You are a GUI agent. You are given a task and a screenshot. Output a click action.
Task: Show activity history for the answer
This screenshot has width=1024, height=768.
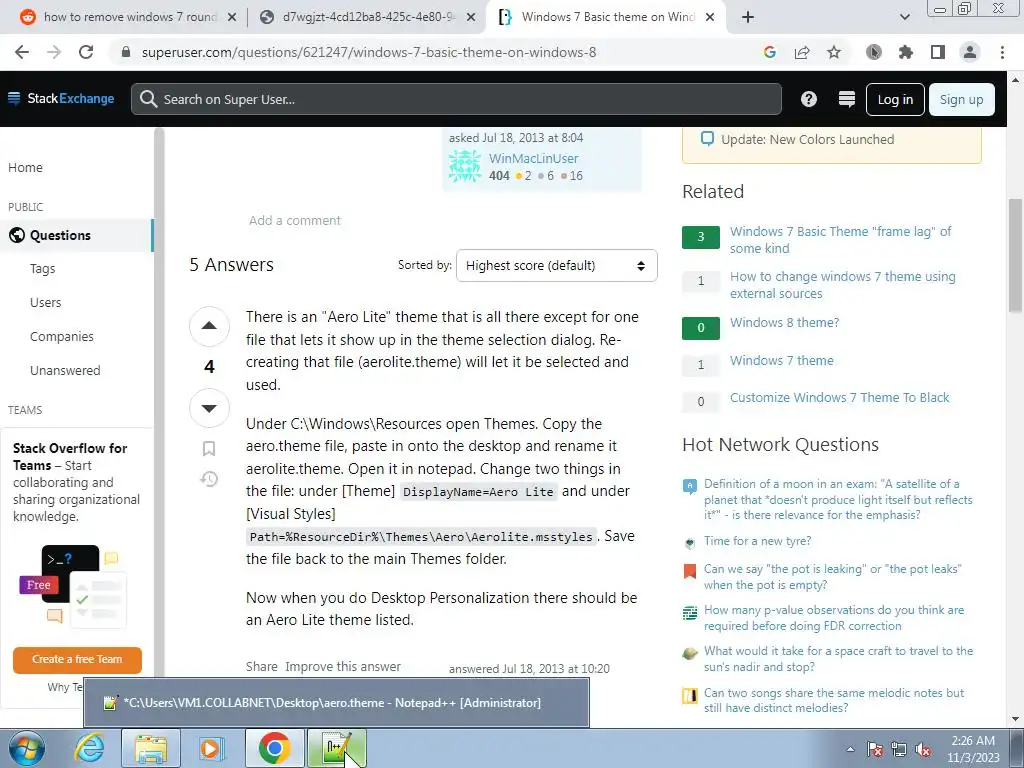[x=209, y=479]
